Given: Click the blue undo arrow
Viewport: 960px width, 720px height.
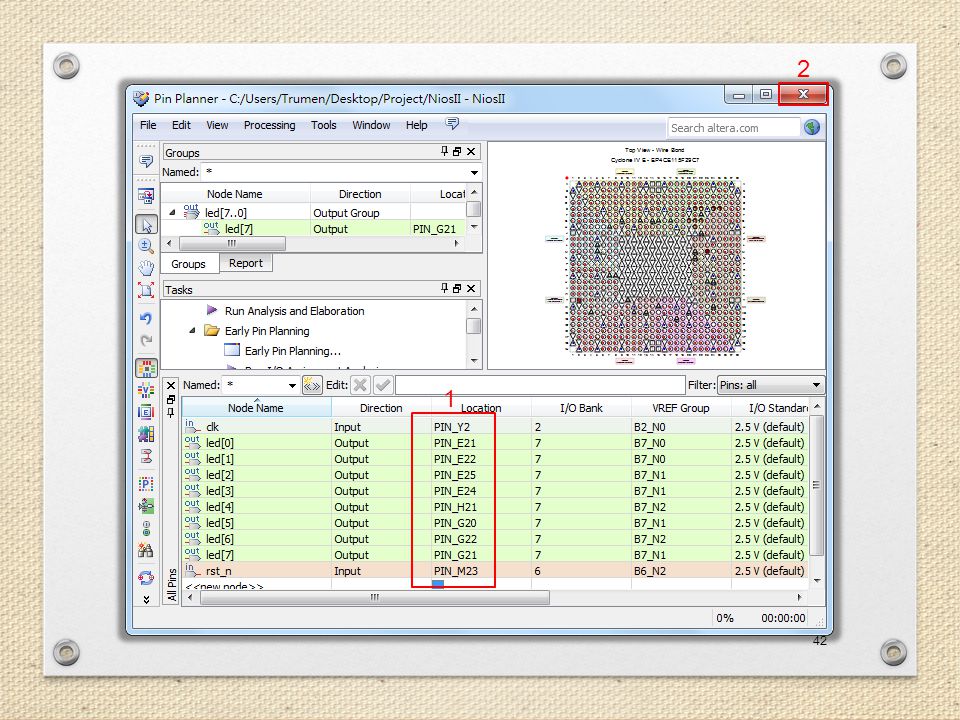Looking at the screenshot, I should [146, 318].
